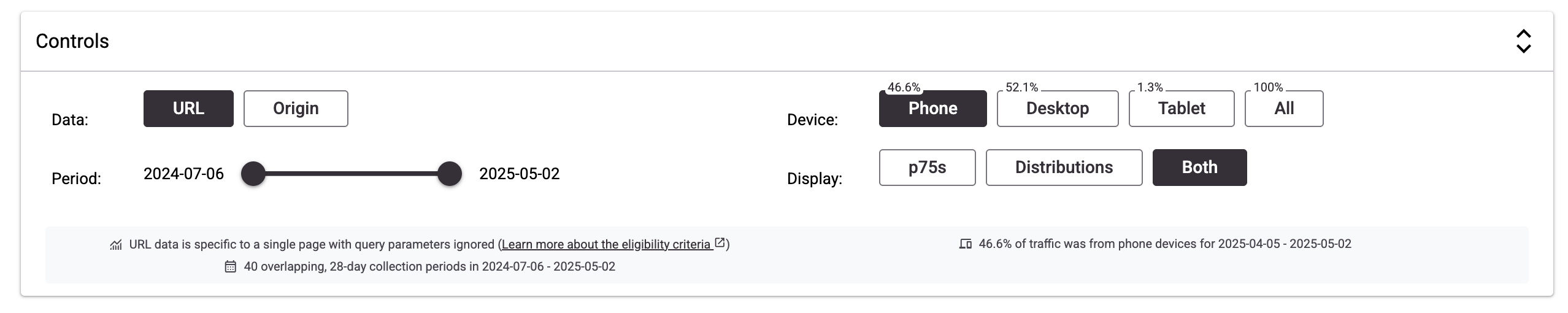Screen dimensions: 1568x313
Task: Click the calendar icon beside collection periods
Action: 230,266
